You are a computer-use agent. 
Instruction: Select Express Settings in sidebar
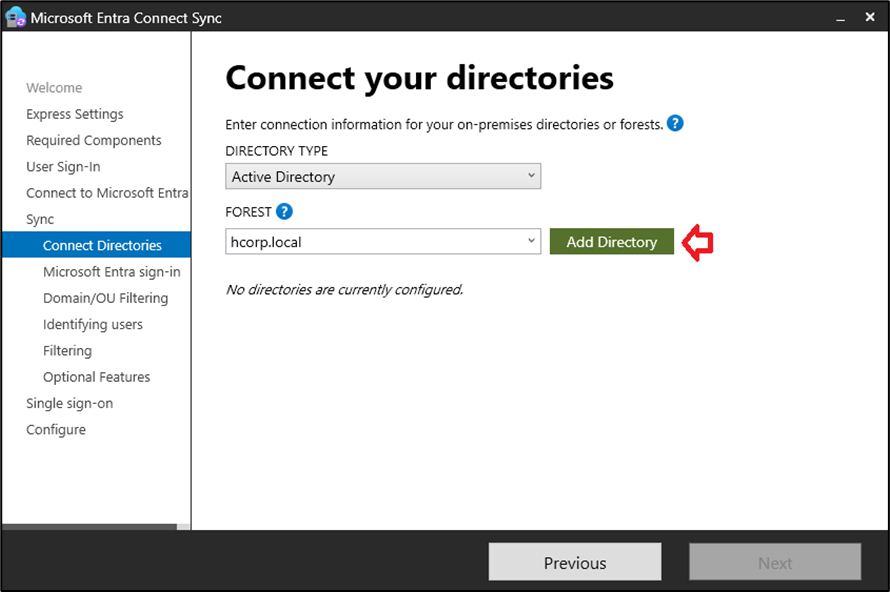pyautogui.click(x=75, y=114)
